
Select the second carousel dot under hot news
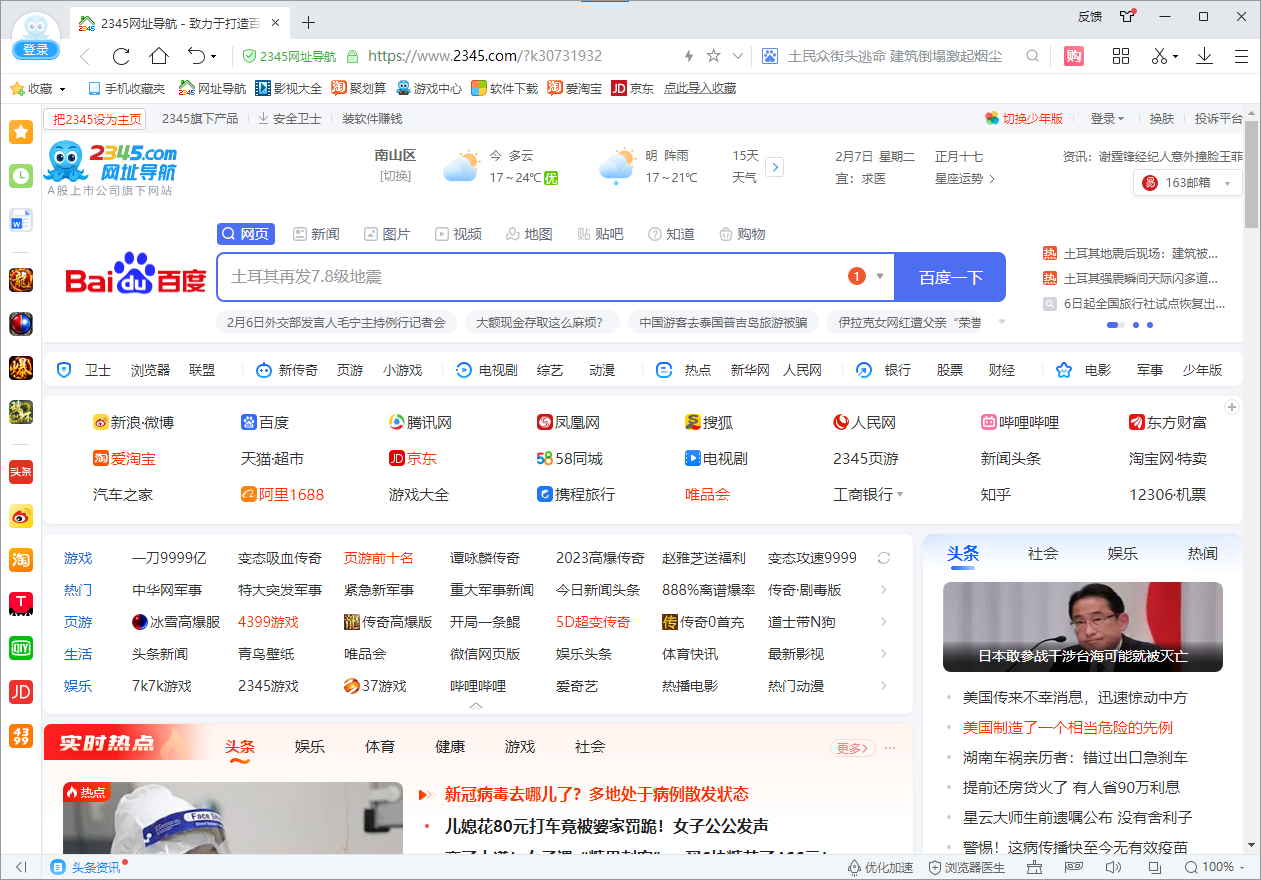click(x=1136, y=325)
